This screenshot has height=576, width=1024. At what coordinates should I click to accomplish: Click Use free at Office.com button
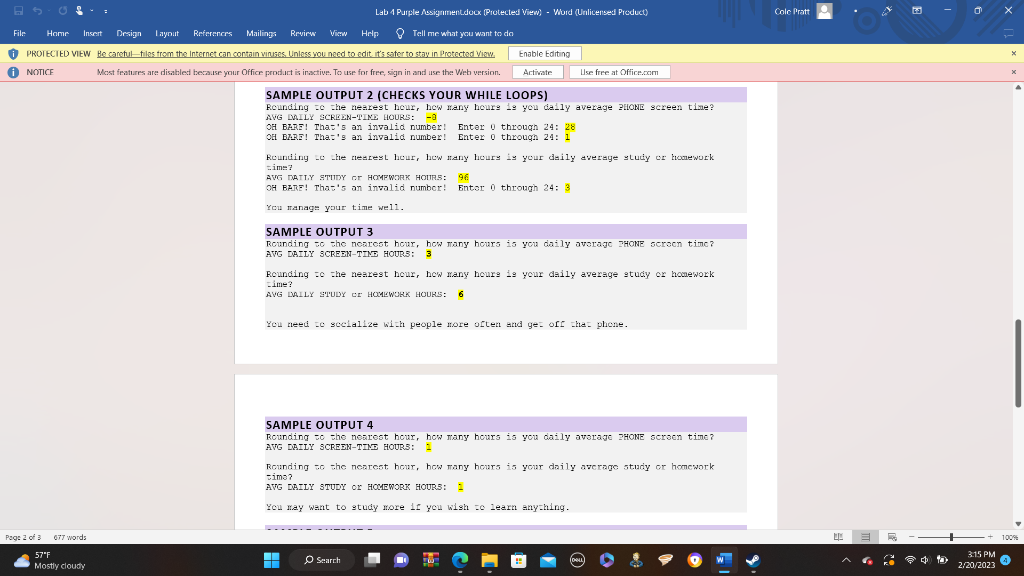(619, 72)
